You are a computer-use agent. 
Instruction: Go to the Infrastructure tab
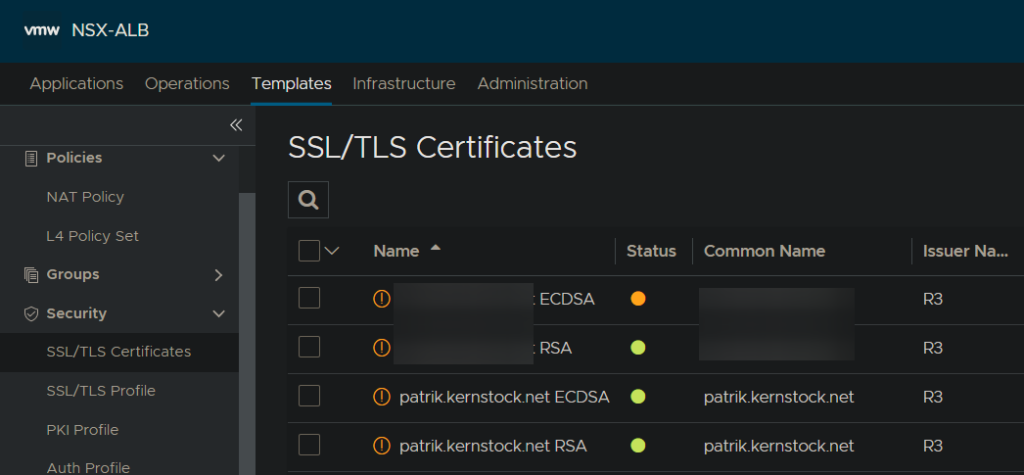click(404, 84)
